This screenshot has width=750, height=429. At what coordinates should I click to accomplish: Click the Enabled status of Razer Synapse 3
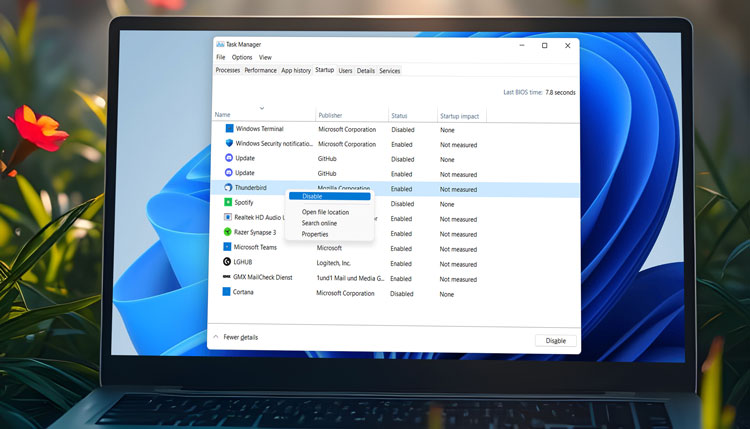point(401,233)
